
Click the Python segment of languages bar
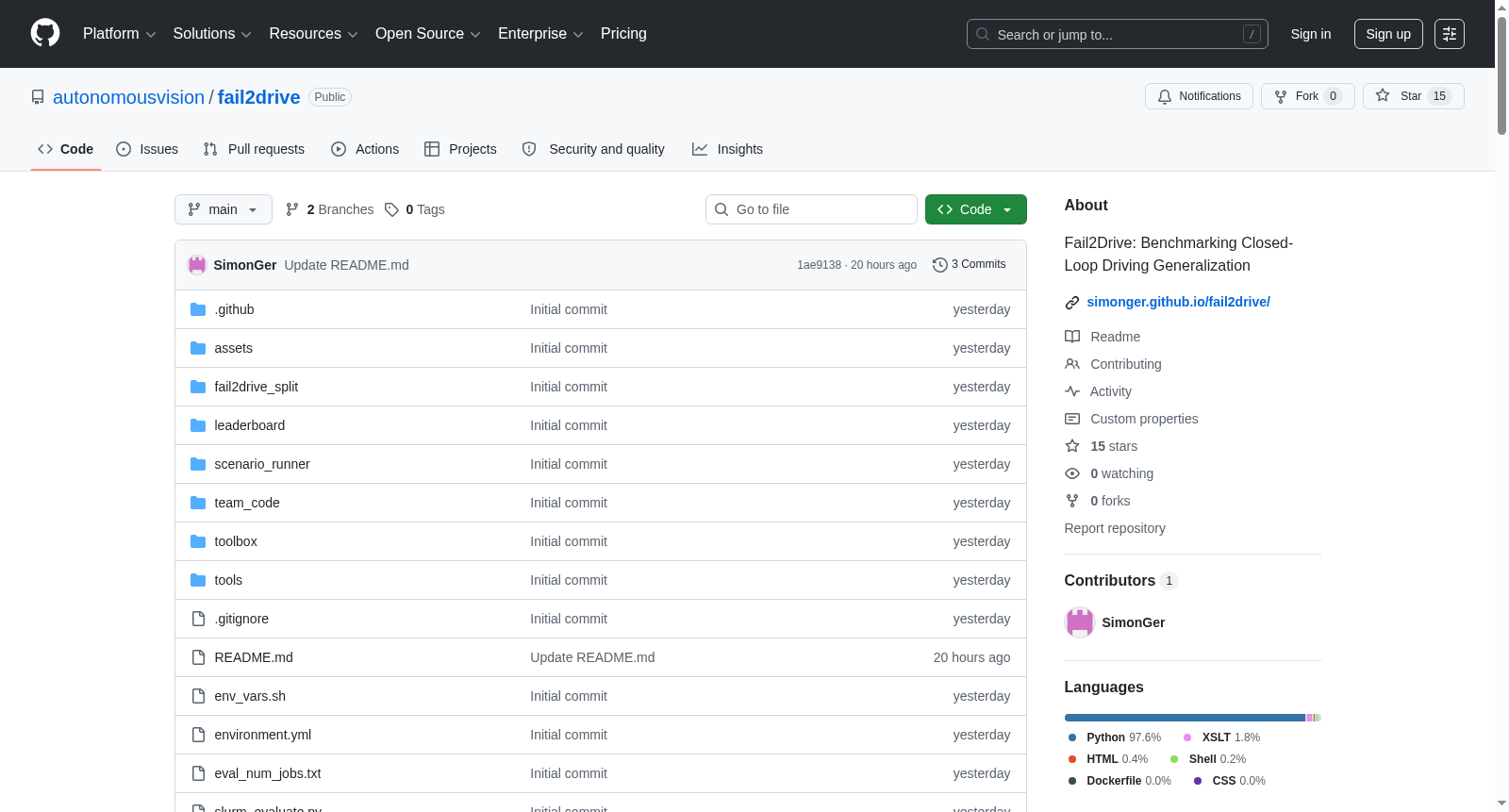[x=1185, y=718]
